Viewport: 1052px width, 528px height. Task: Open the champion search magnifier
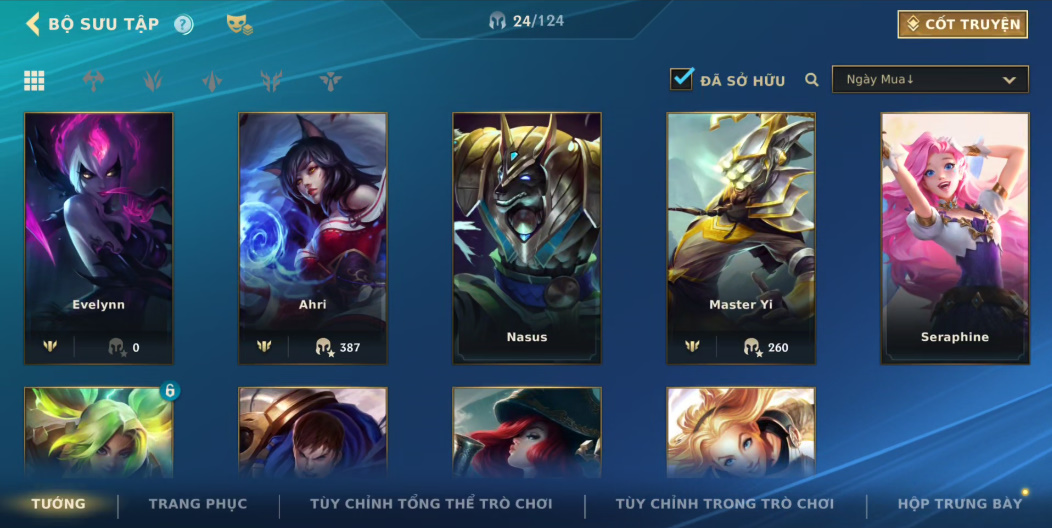812,80
